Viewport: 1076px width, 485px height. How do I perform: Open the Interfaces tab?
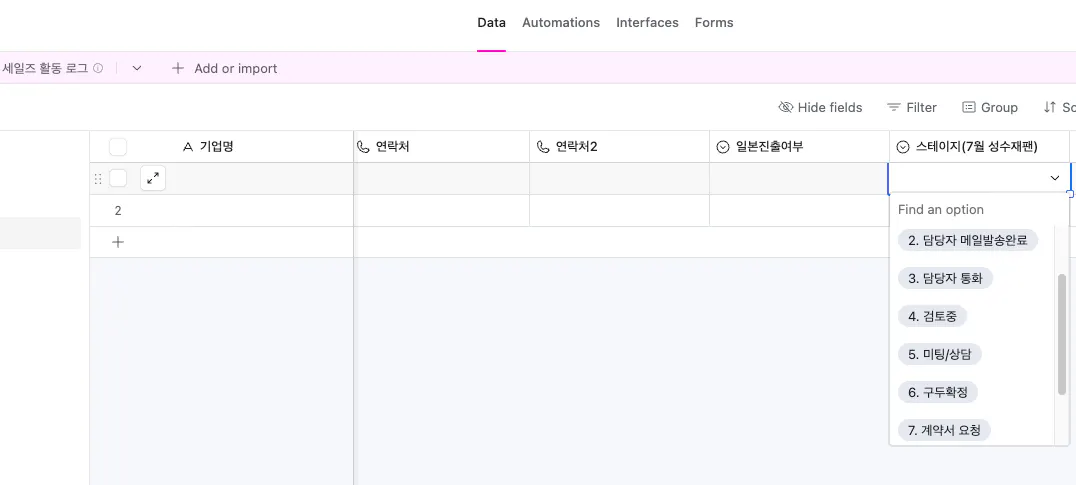point(647,23)
